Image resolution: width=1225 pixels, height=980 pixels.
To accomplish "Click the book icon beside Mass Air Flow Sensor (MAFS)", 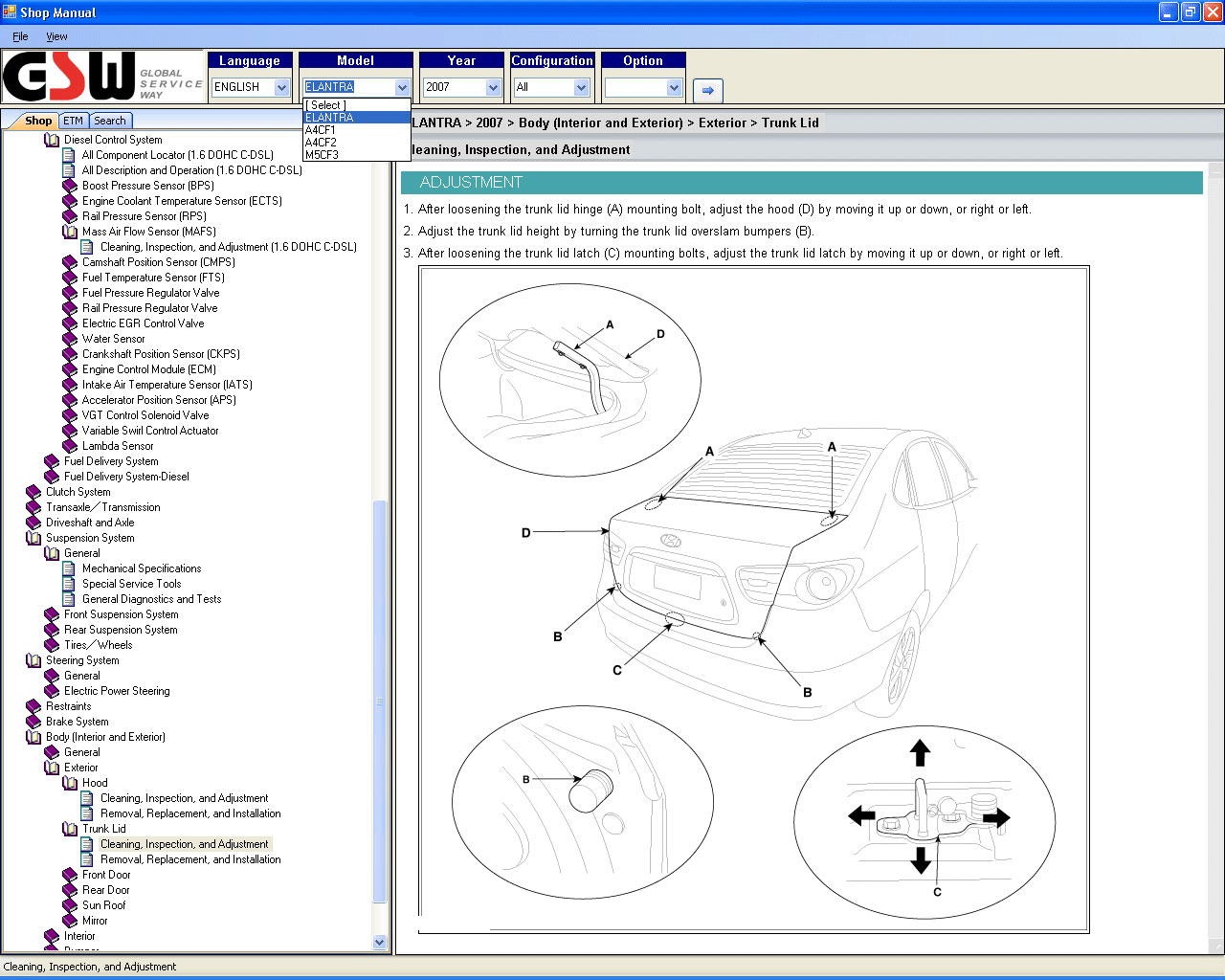I will click(70, 232).
